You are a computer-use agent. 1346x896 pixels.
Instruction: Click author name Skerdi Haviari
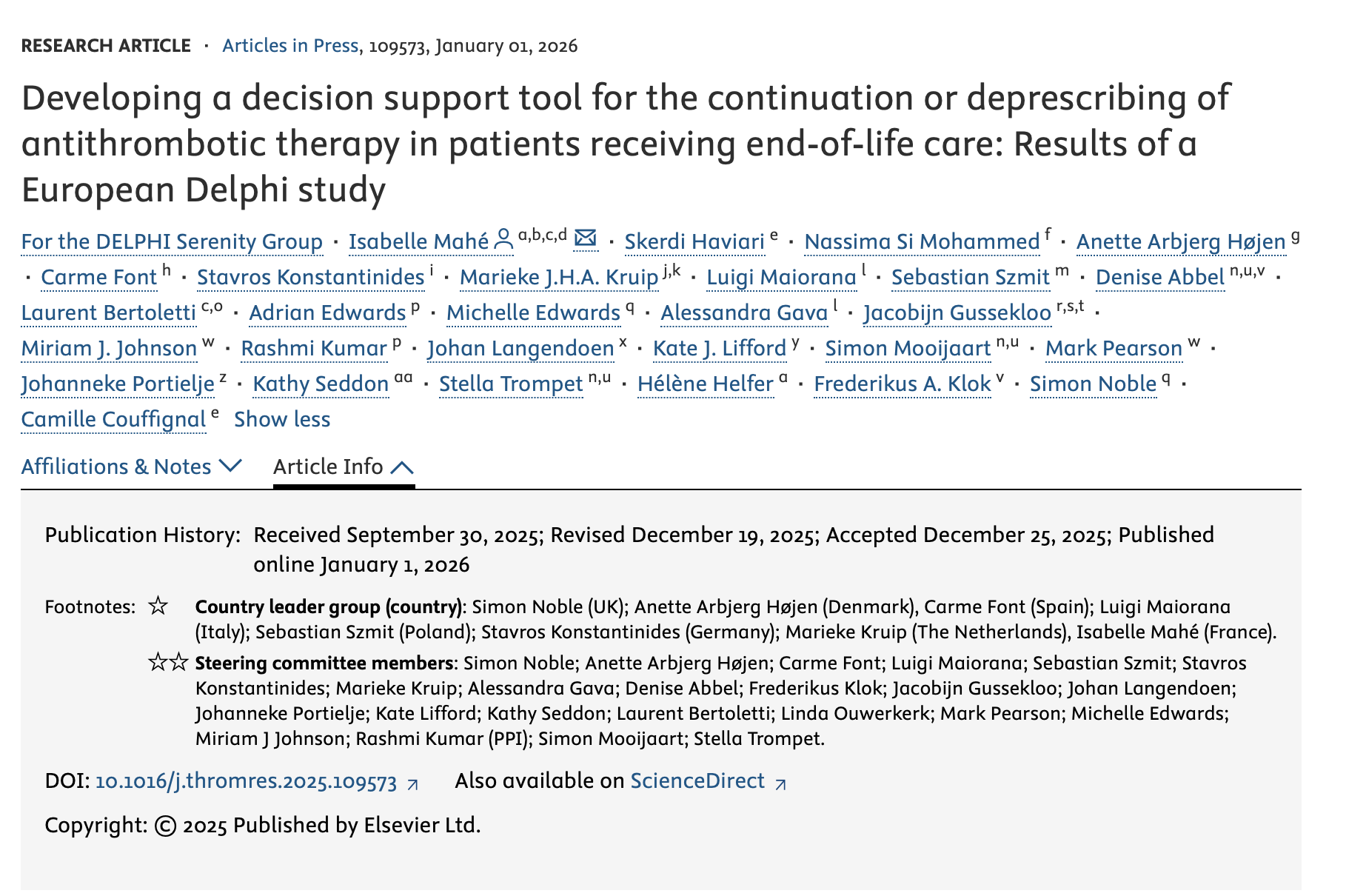[x=694, y=241]
